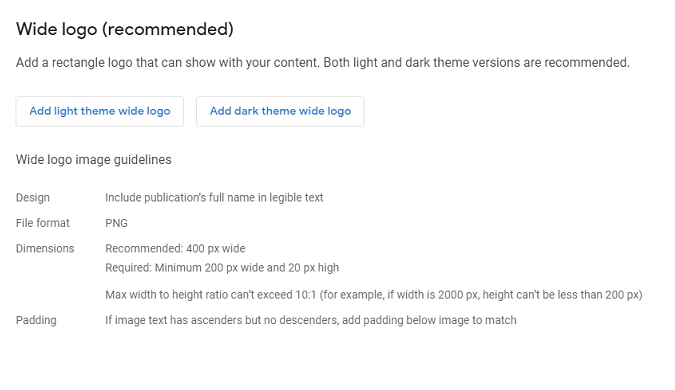Screen dimensions: 675x390
Task: Select the File format row label
Action: [43, 223]
